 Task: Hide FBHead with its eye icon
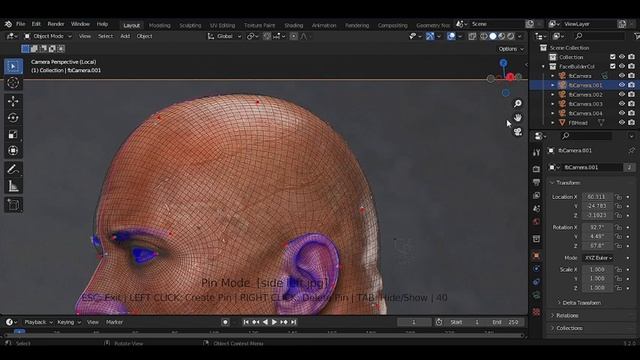[622, 122]
